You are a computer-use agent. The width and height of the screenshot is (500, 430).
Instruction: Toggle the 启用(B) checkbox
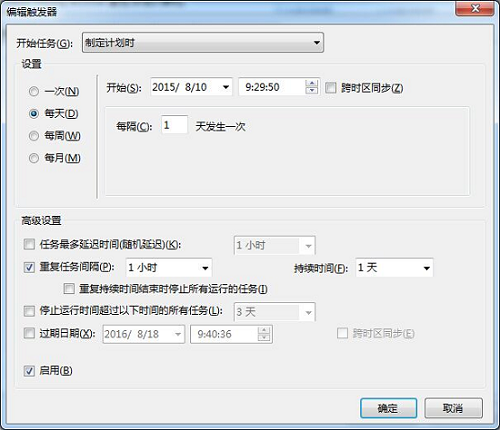tap(29, 371)
